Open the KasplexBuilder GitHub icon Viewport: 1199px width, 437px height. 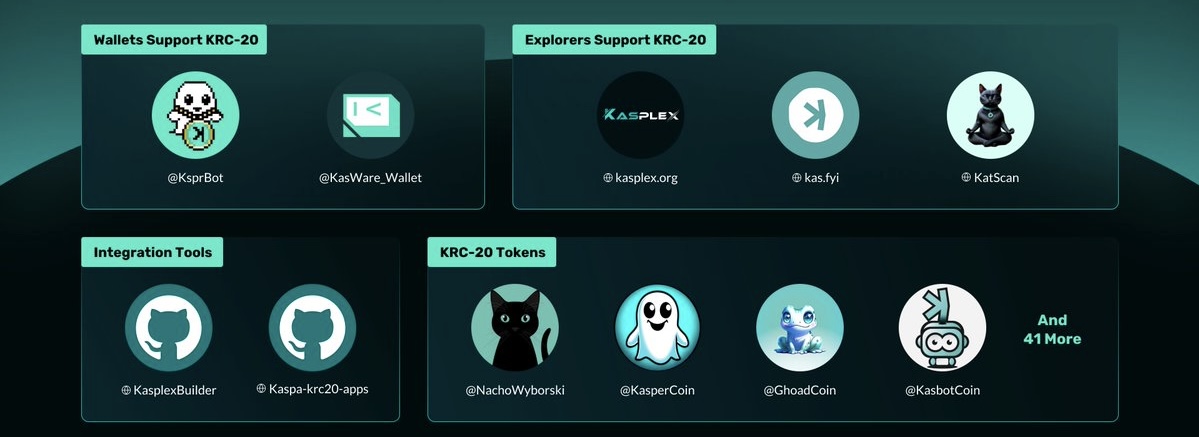click(169, 328)
